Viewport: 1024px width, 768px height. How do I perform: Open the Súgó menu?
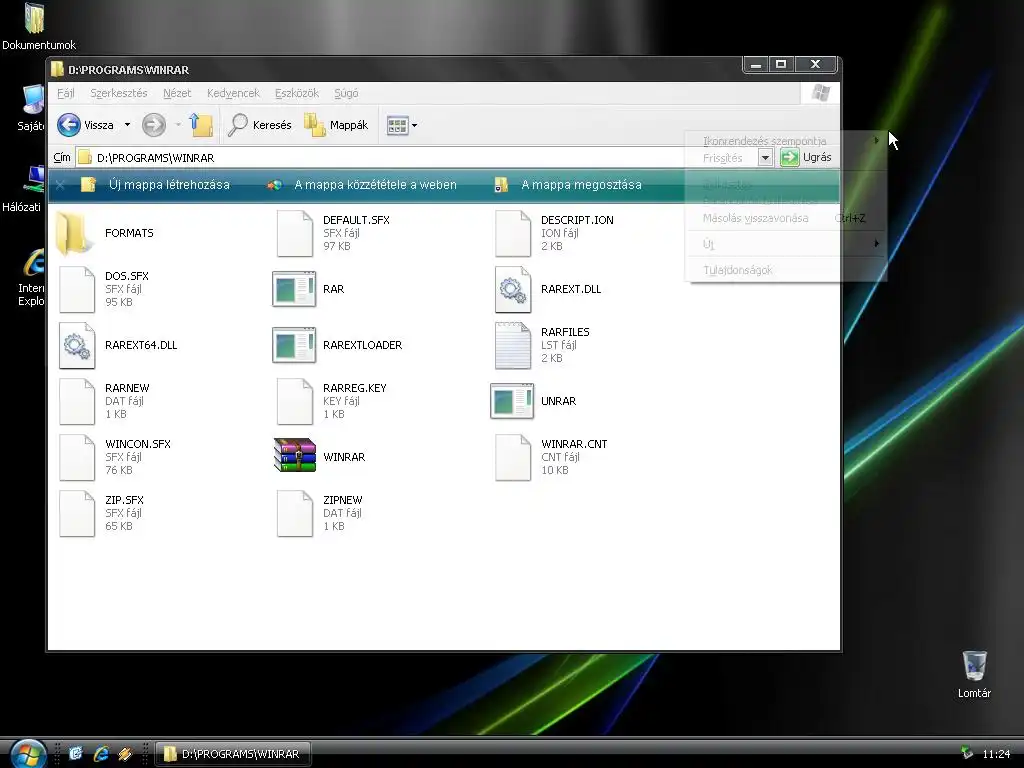pyautogui.click(x=346, y=93)
